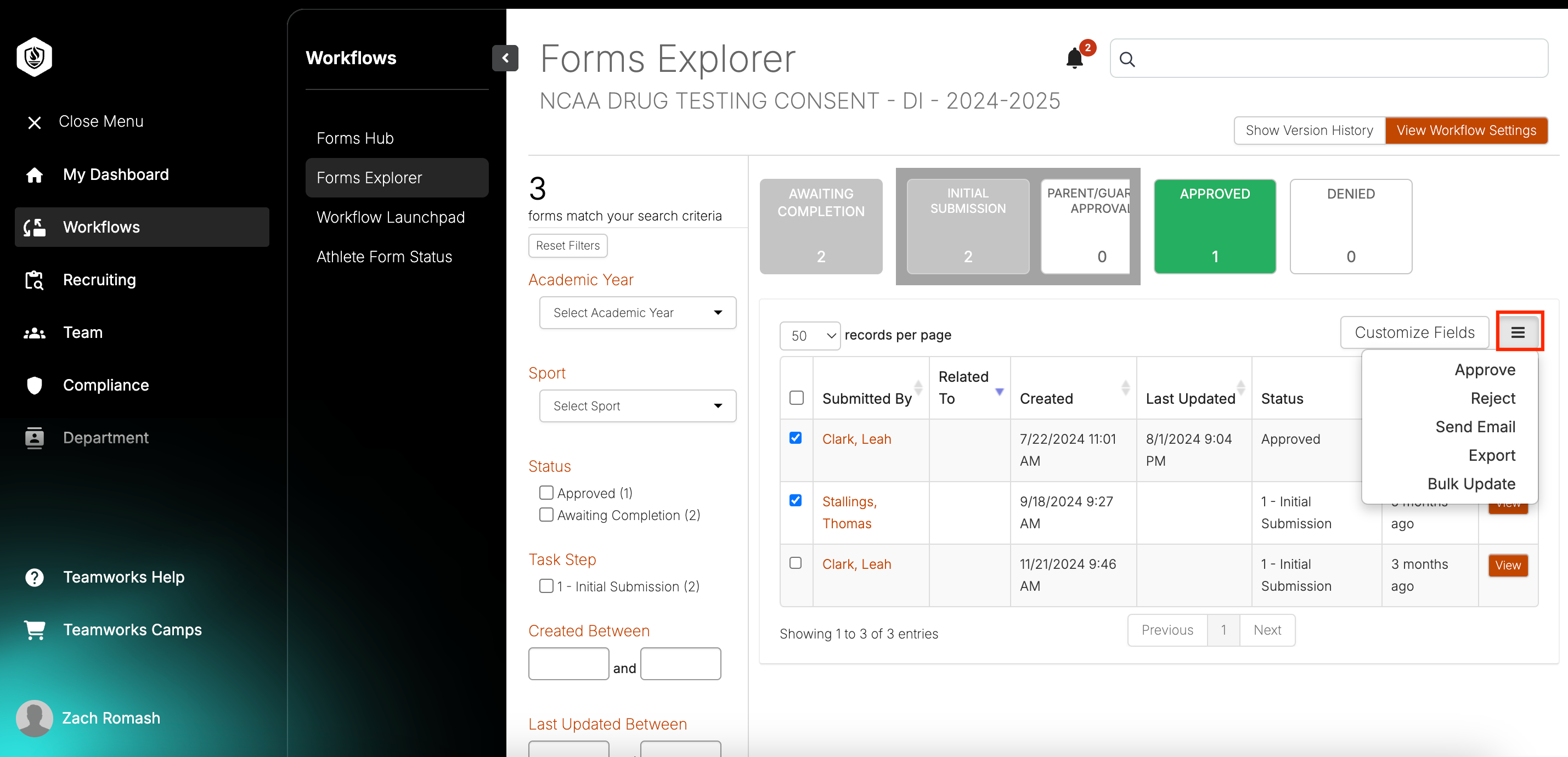Open the Recruiting clipboard icon

[35, 280]
